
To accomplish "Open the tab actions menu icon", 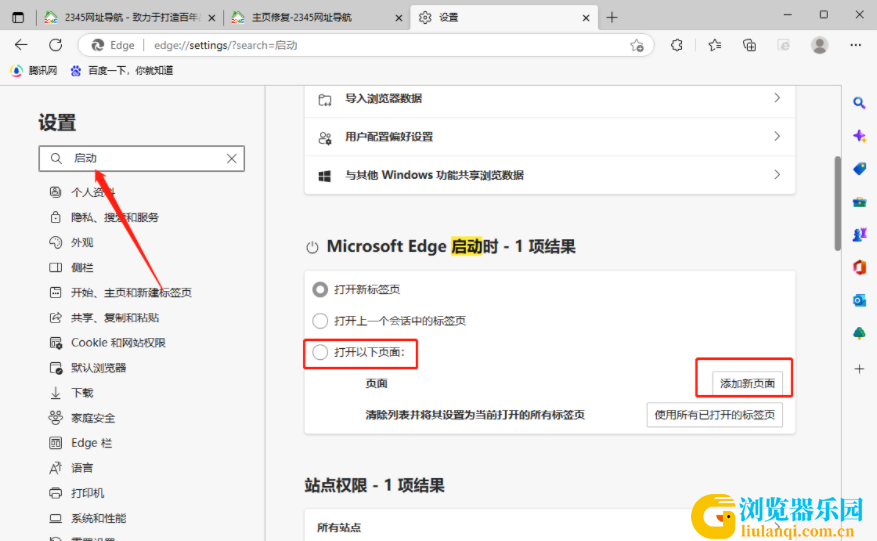I will [x=18, y=17].
